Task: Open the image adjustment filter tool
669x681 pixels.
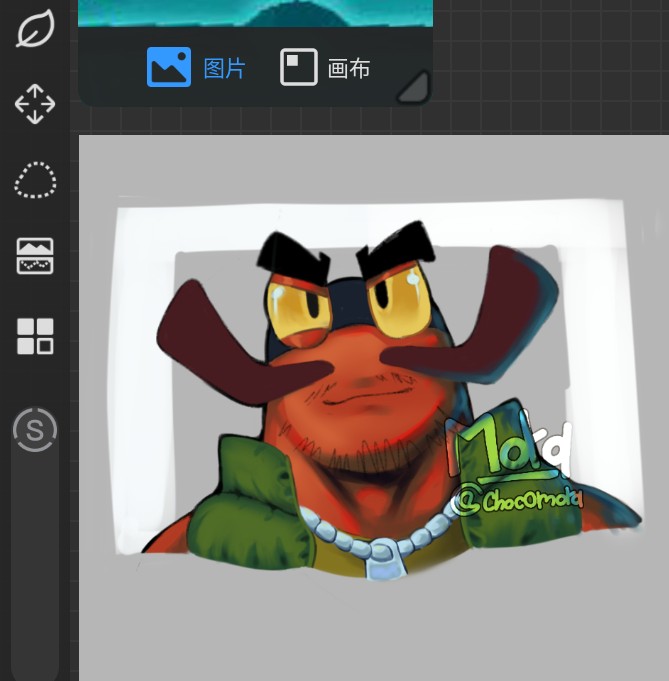Action: [x=35, y=256]
